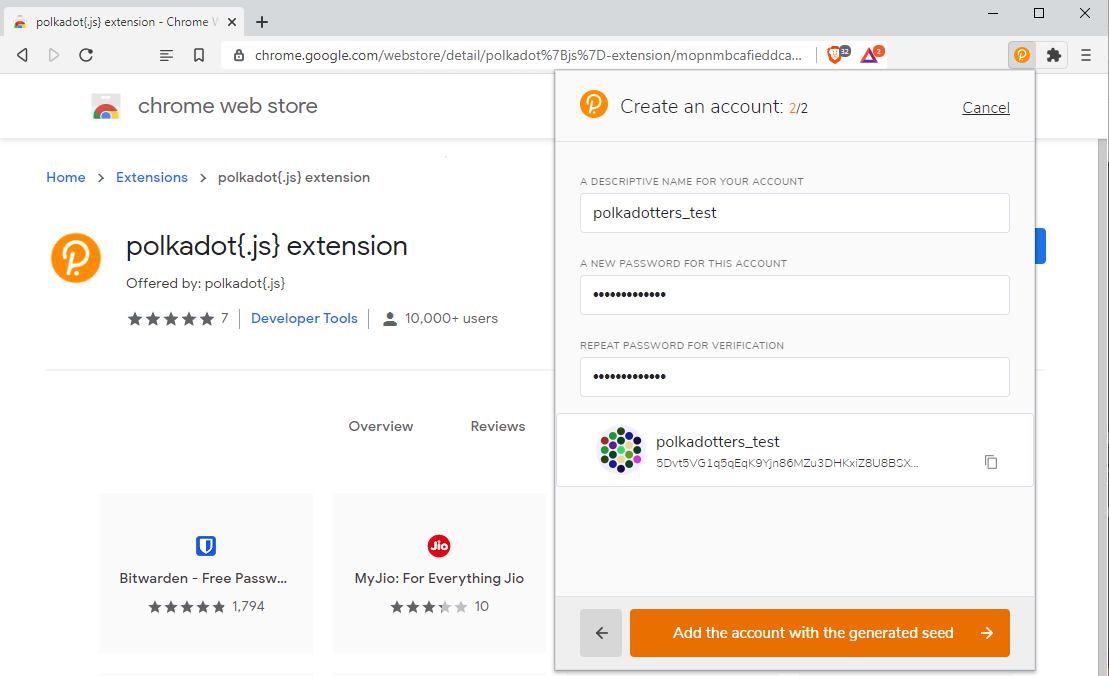Image resolution: width=1109 pixels, height=676 pixels.
Task: Bookmark this page with the bookmark icon
Action: click(x=199, y=55)
